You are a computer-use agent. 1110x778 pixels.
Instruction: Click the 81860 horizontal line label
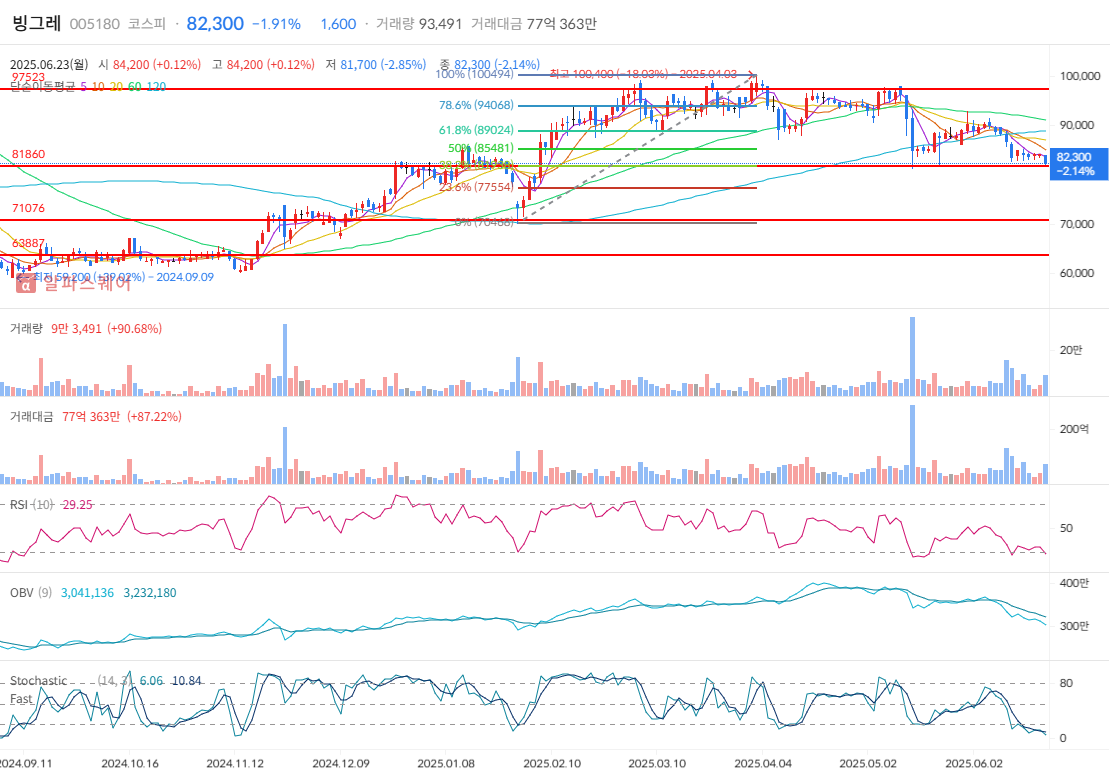click(28, 154)
